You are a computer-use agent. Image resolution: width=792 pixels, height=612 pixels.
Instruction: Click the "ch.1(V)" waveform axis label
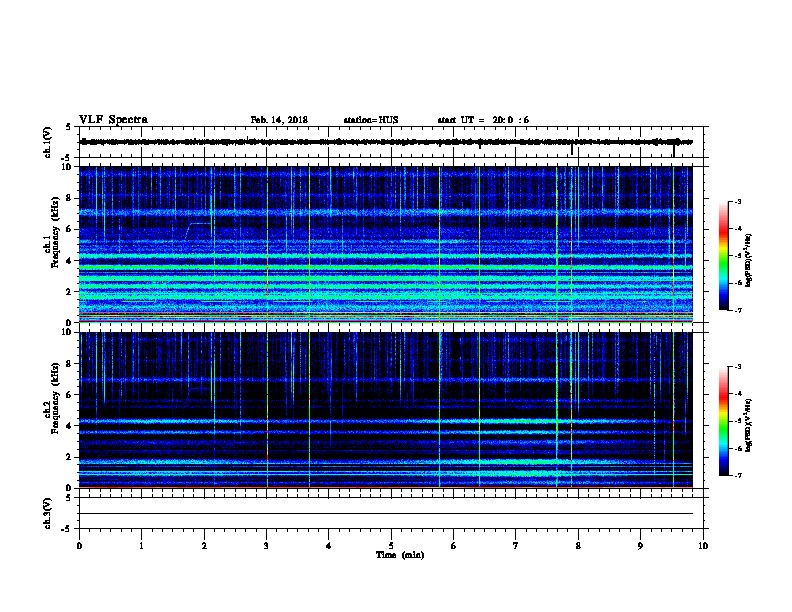click(x=47, y=142)
